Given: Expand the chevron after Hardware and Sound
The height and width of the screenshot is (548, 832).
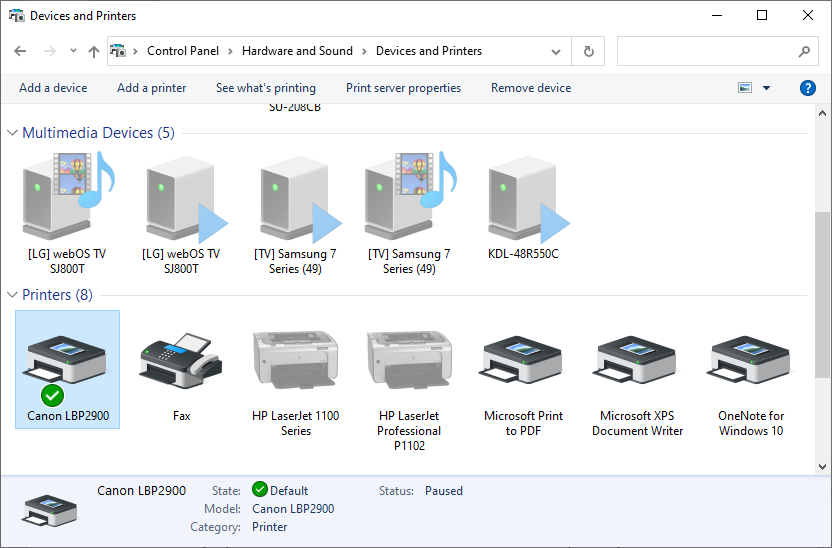Looking at the screenshot, I should click(x=365, y=51).
